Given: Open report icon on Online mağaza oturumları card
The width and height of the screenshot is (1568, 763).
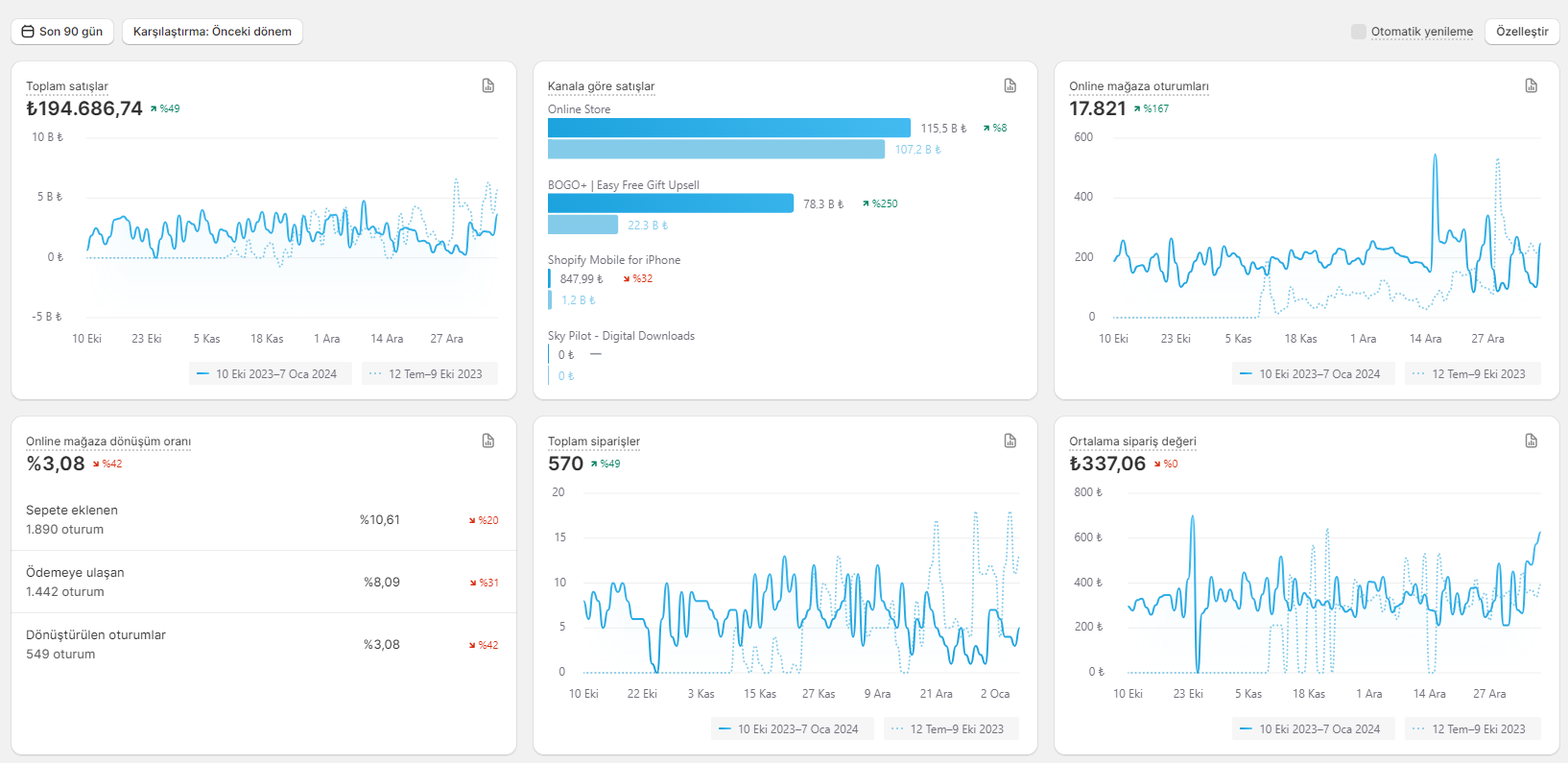Looking at the screenshot, I should [1532, 85].
